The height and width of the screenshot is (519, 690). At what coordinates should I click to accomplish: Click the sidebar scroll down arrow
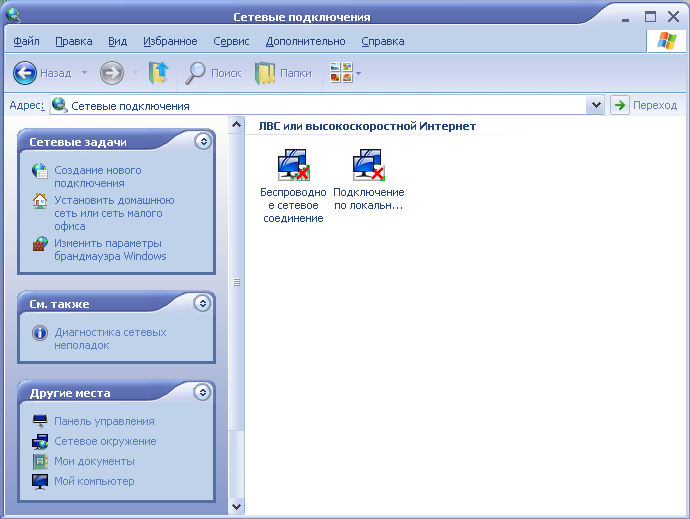point(236,507)
